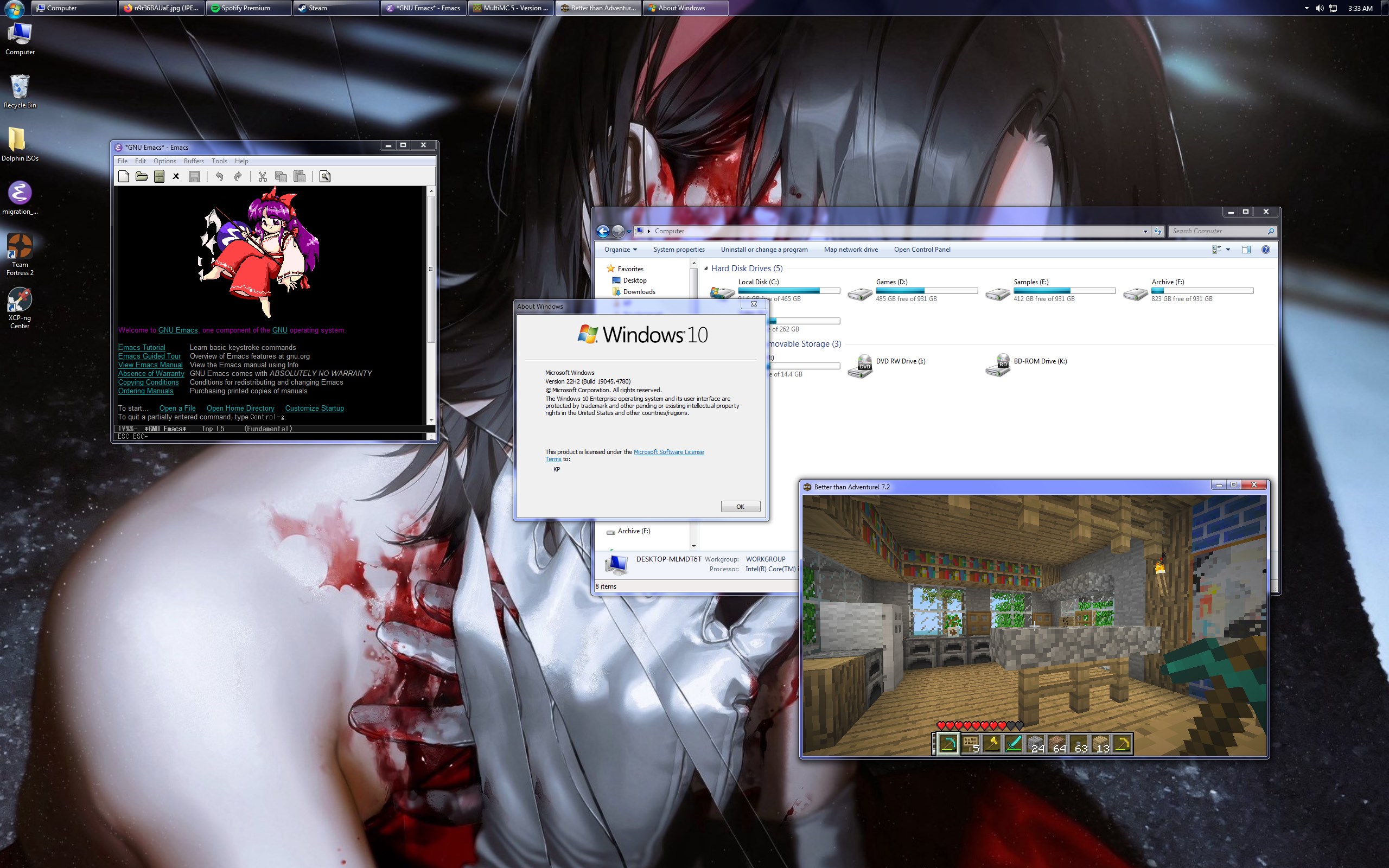Click the Search Computer input field
Viewport: 1389px width, 868px height.
coord(1222,231)
